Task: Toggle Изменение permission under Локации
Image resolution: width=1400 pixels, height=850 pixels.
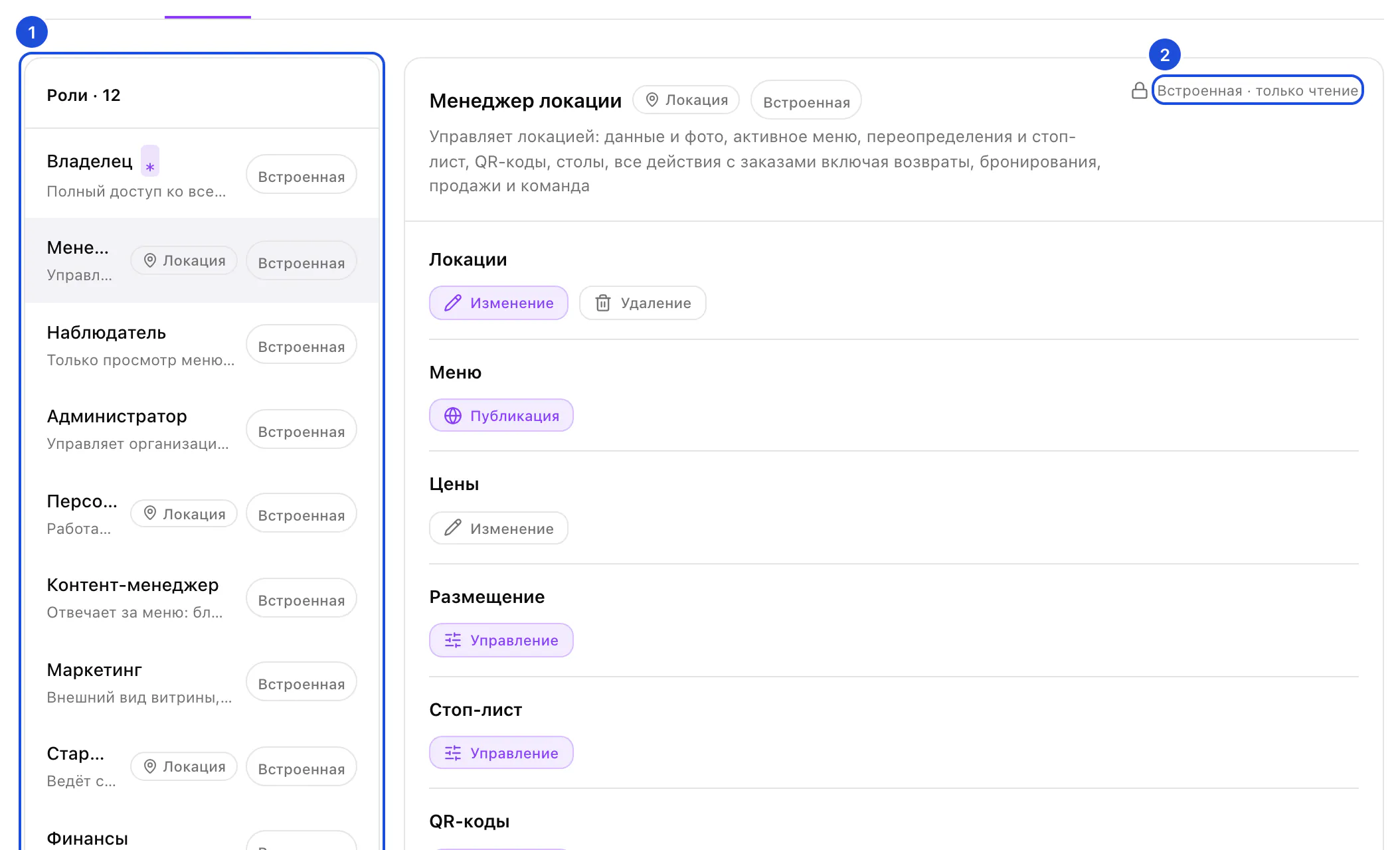Action: 499,303
